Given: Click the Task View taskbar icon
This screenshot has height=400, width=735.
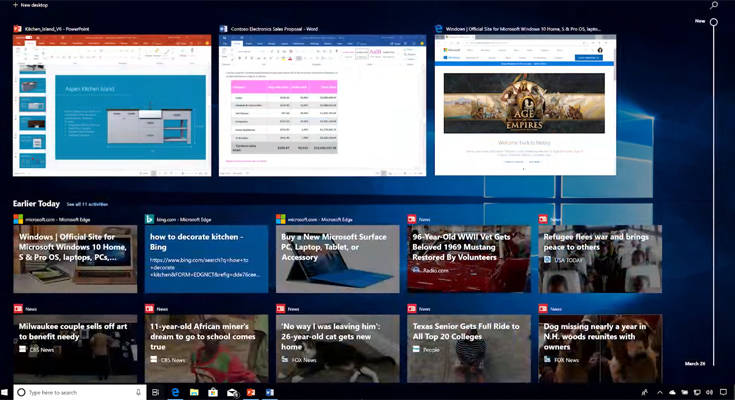Looking at the screenshot, I should (x=155, y=392).
